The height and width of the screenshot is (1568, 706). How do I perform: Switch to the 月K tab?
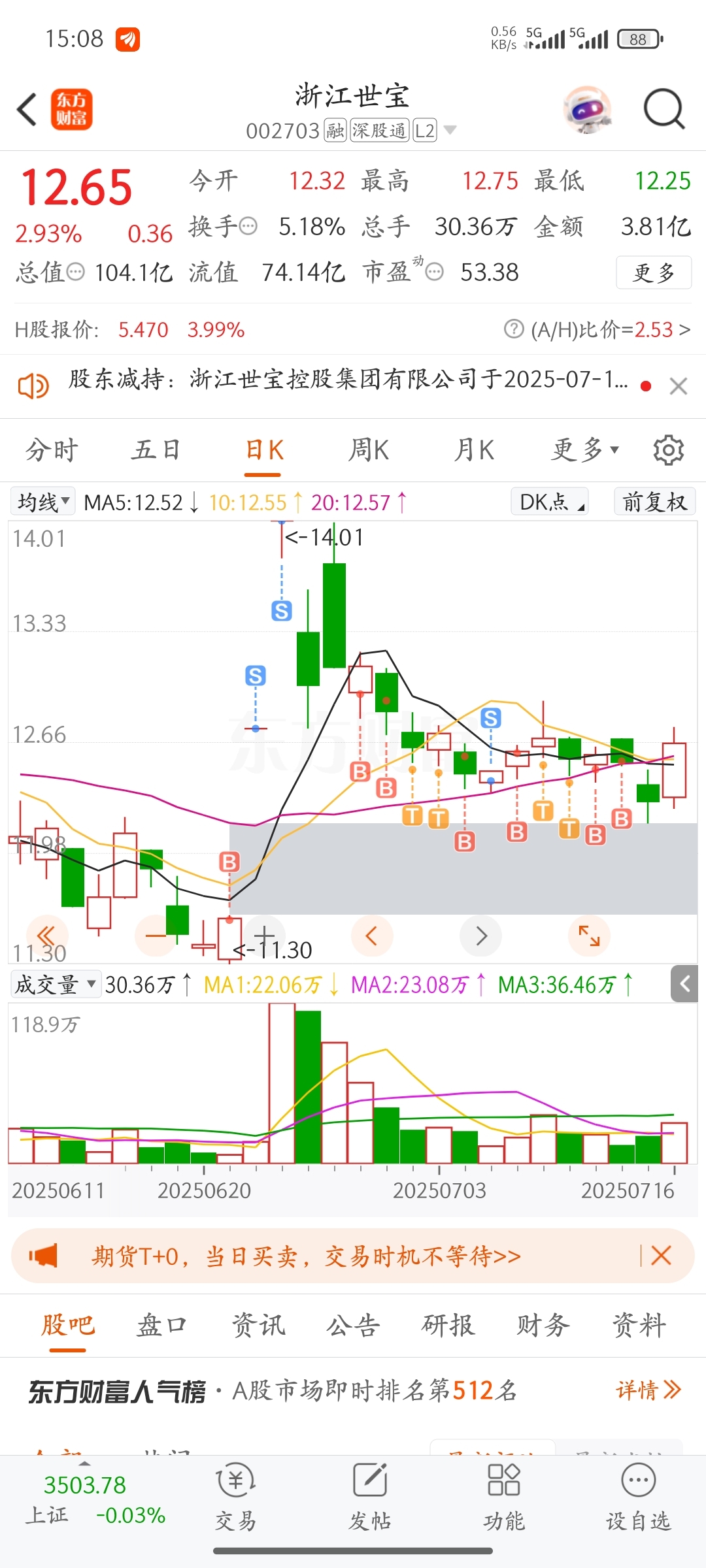tap(475, 450)
